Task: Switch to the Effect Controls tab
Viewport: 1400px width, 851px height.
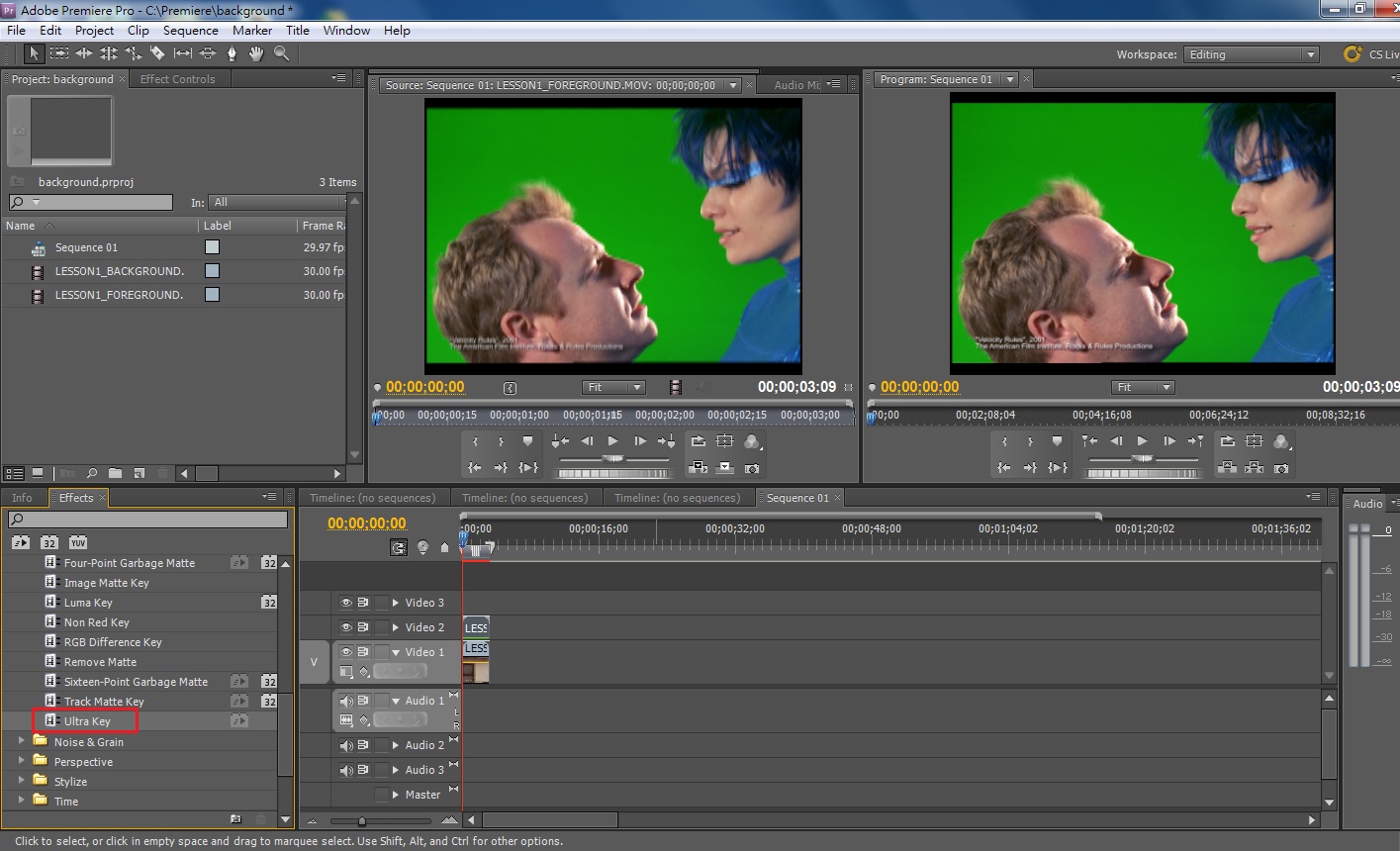Action: click(x=177, y=79)
